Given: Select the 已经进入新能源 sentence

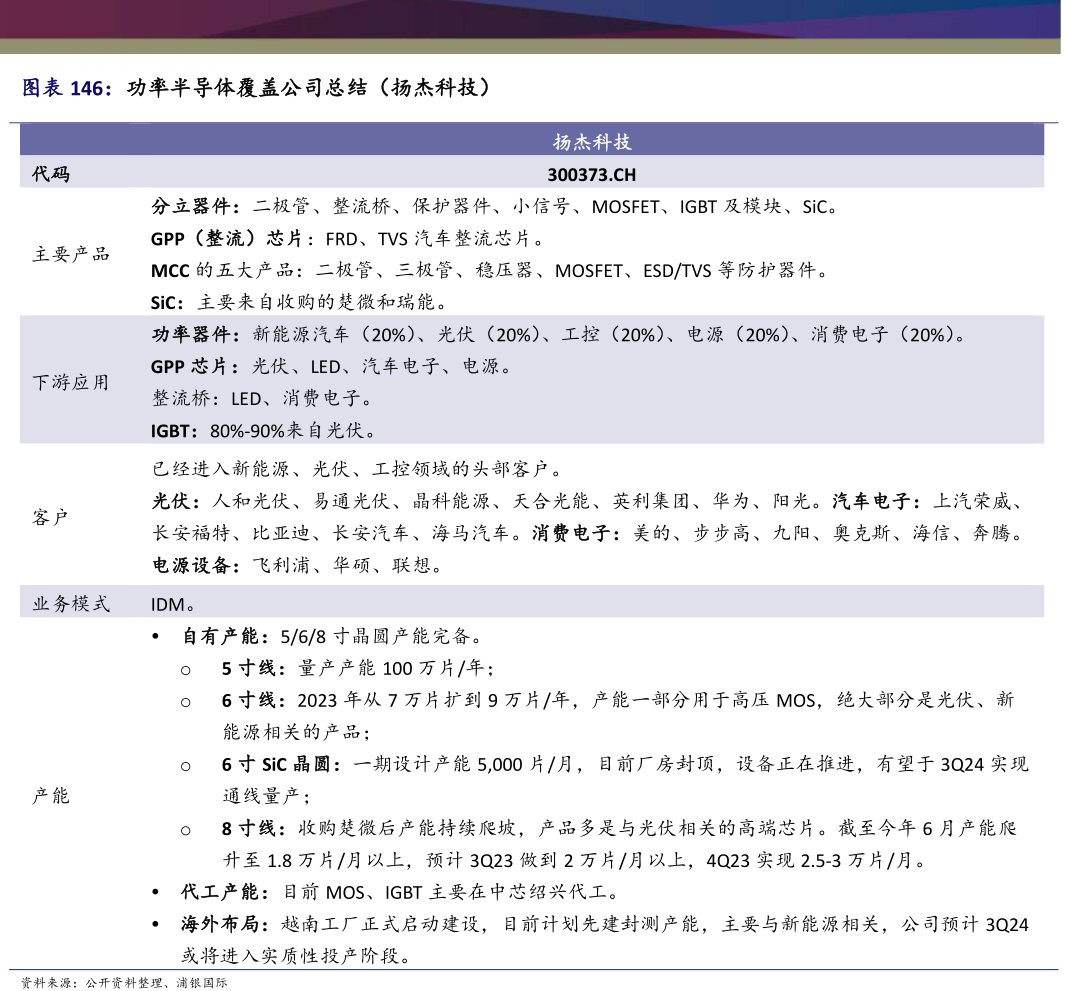Looking at the screenshot, I should tap(357, 469).
